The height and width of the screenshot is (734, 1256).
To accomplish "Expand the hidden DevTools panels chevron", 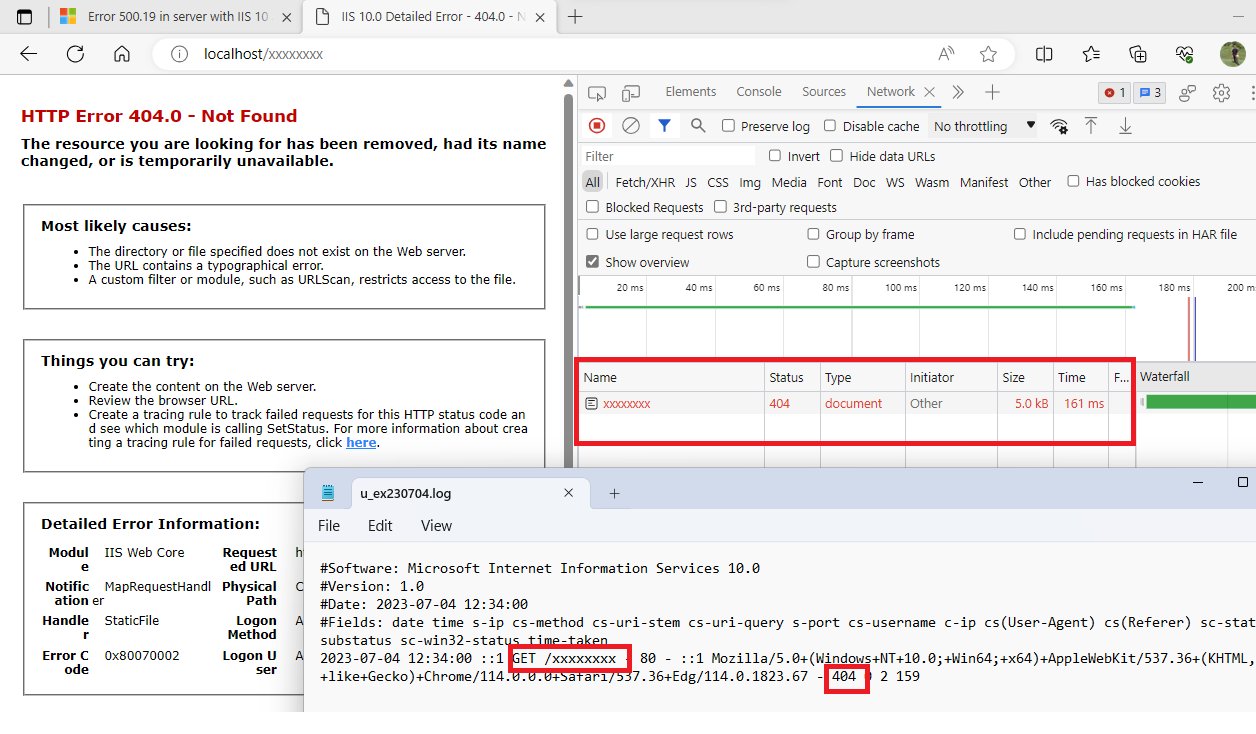I will click(957, 92).
